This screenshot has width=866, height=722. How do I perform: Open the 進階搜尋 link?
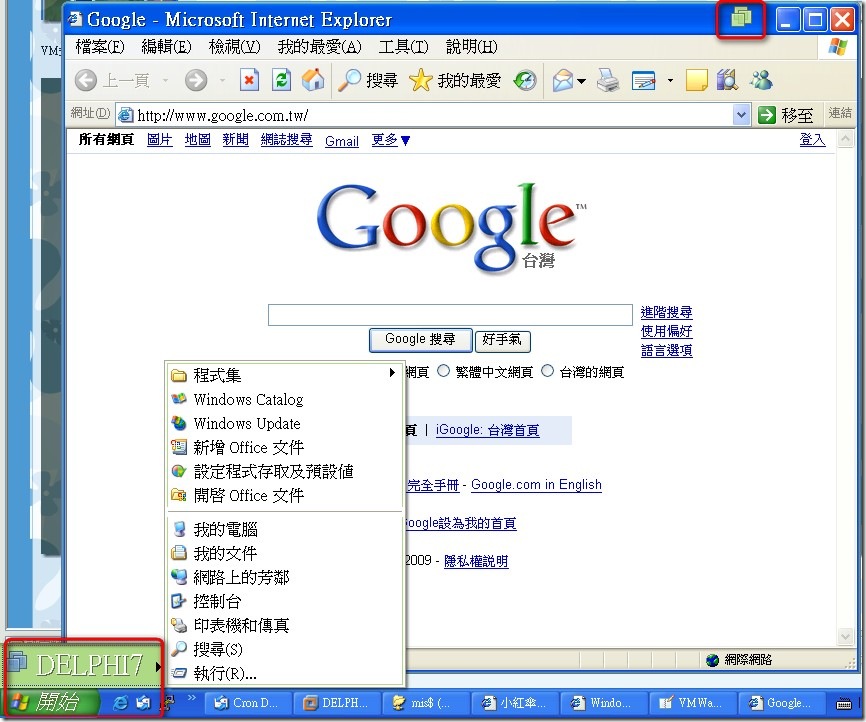(x=666, y=312)
